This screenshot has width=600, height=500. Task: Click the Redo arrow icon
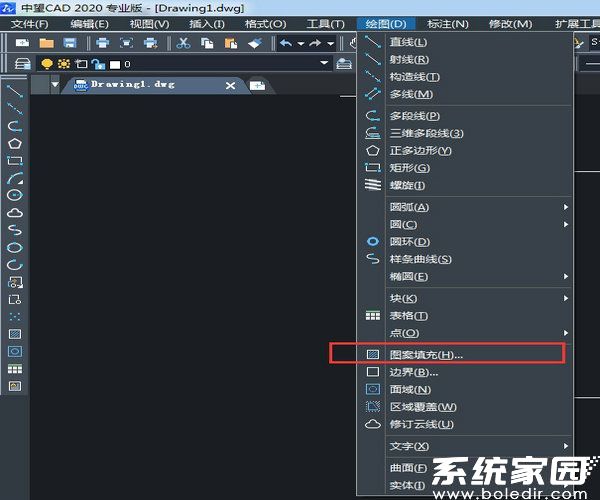(315, 43)
